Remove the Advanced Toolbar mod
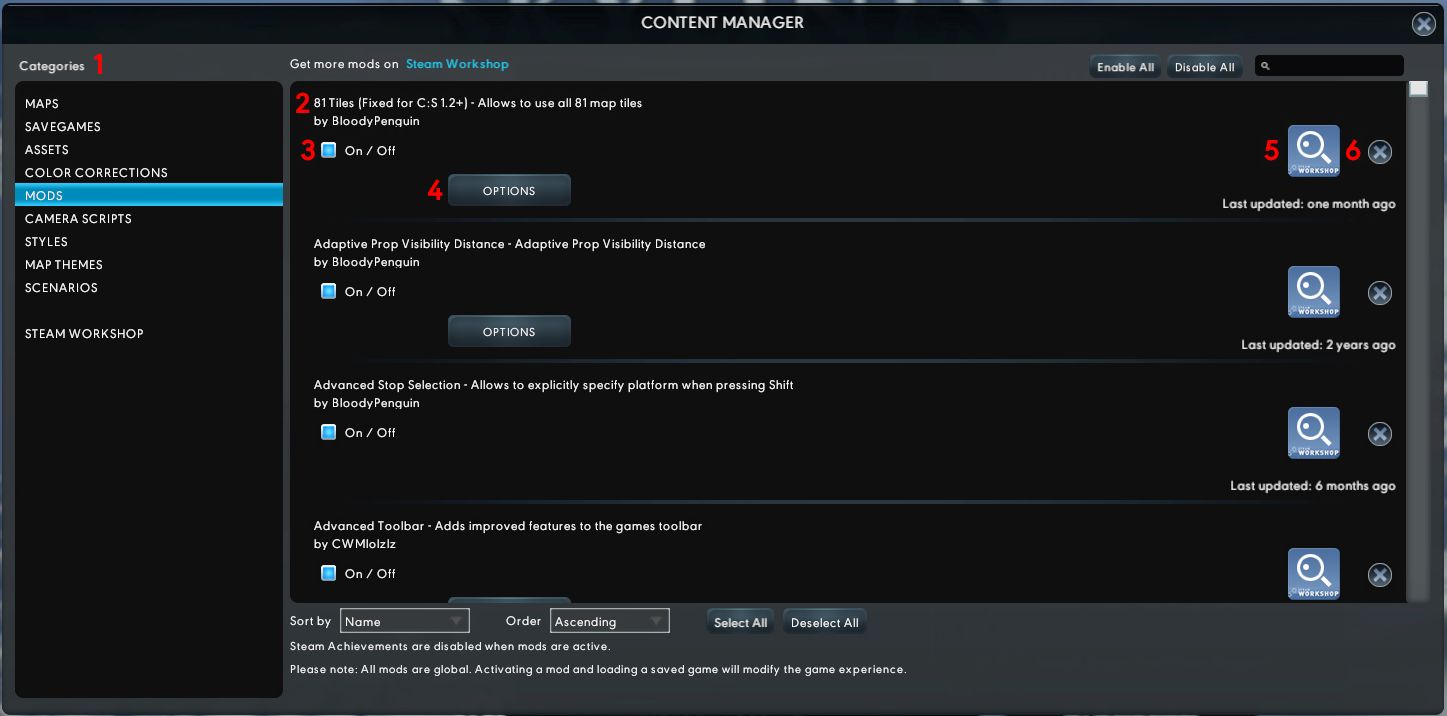The image size is (1447, 716). [x=1380, y=575]
